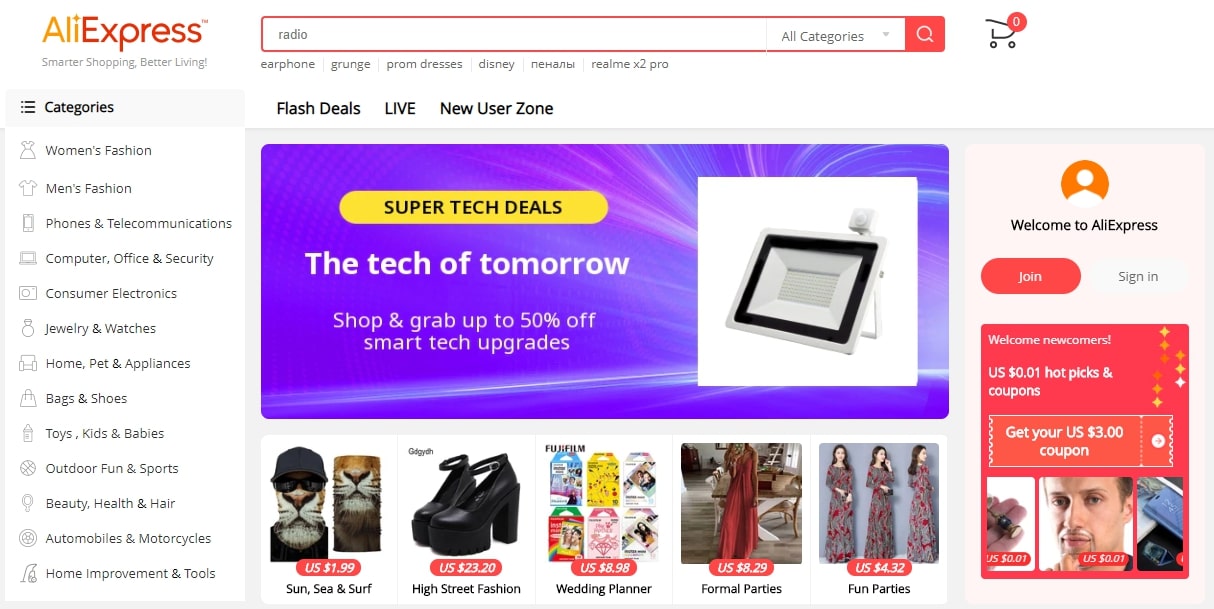
Task: Select the LIVE menu item
Action: (x=400, y=108)
